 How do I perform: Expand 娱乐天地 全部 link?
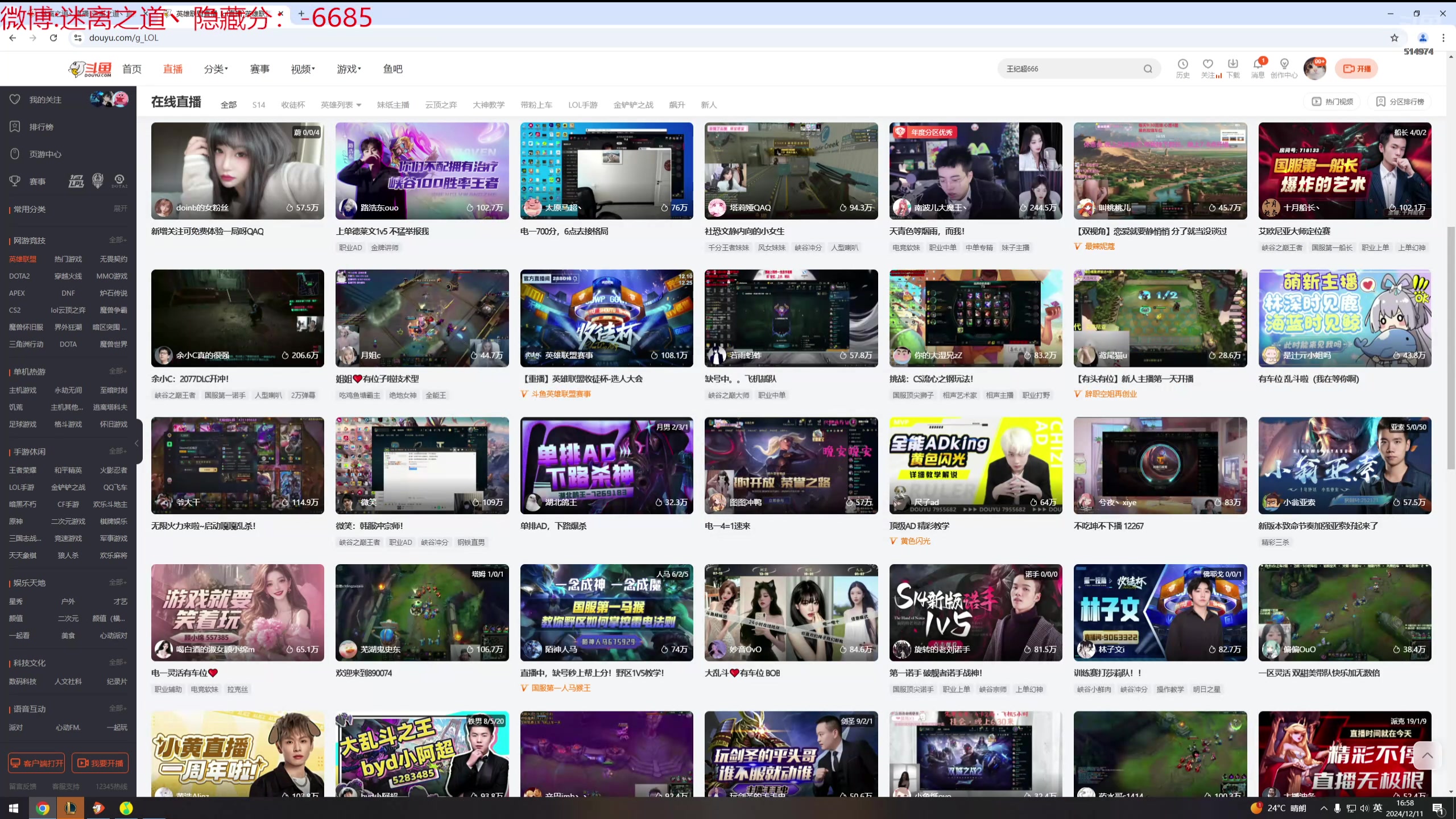[x=118, y=582]
